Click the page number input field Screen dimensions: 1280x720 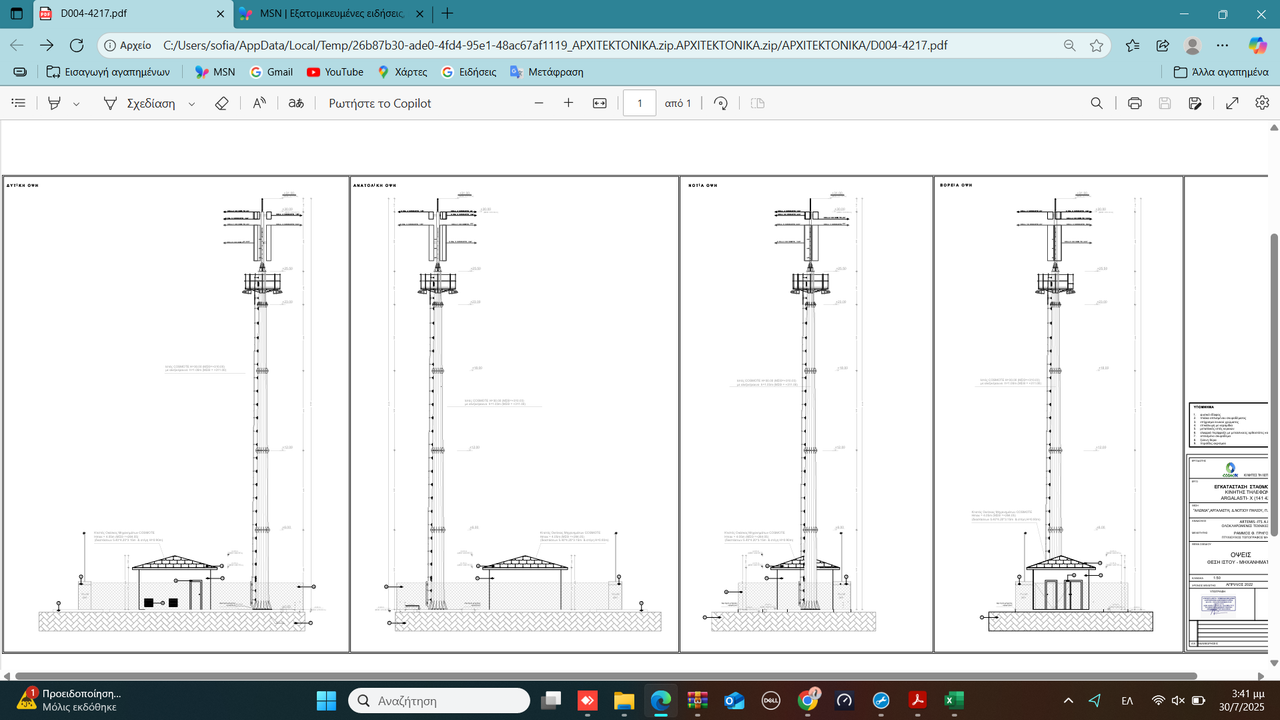(640, 103)
